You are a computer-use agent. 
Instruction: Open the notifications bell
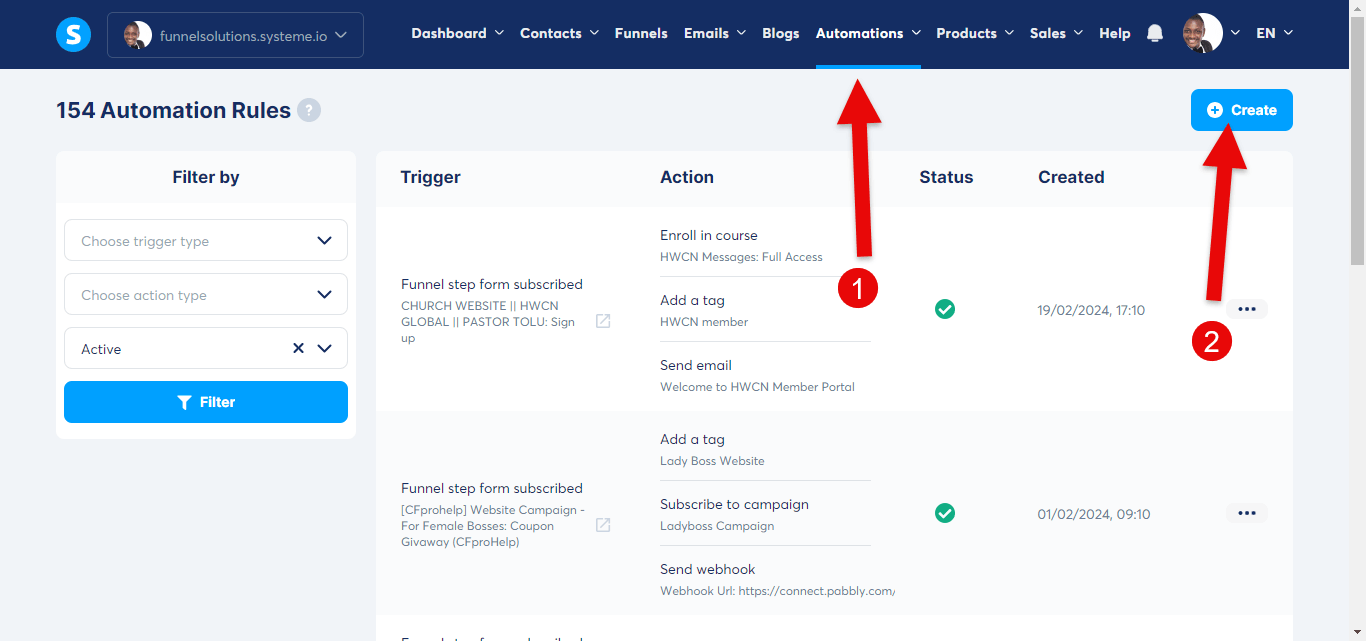click(1155, 34)
